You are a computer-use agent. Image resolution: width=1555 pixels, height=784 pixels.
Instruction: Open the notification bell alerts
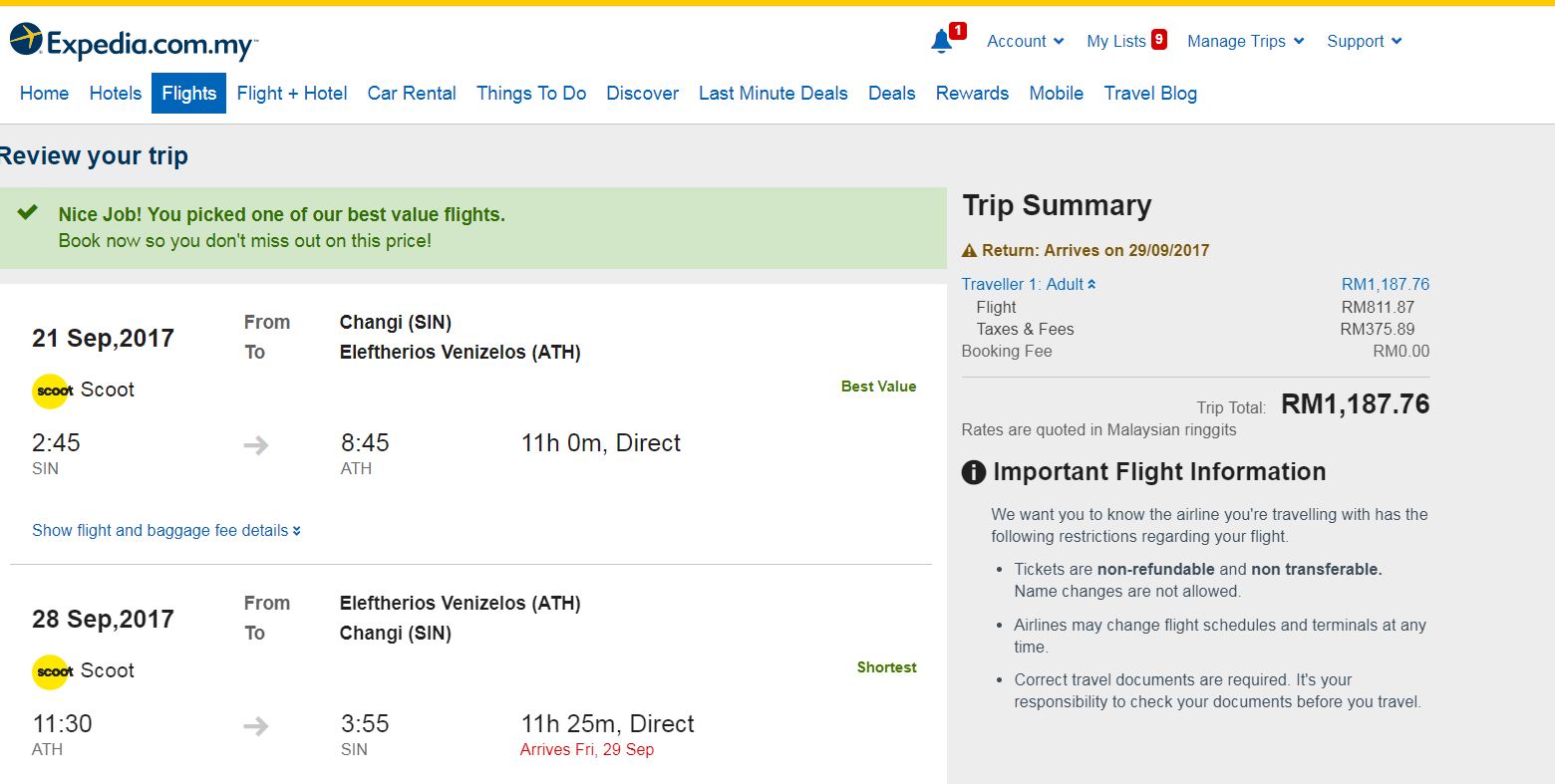coord(942,41)
